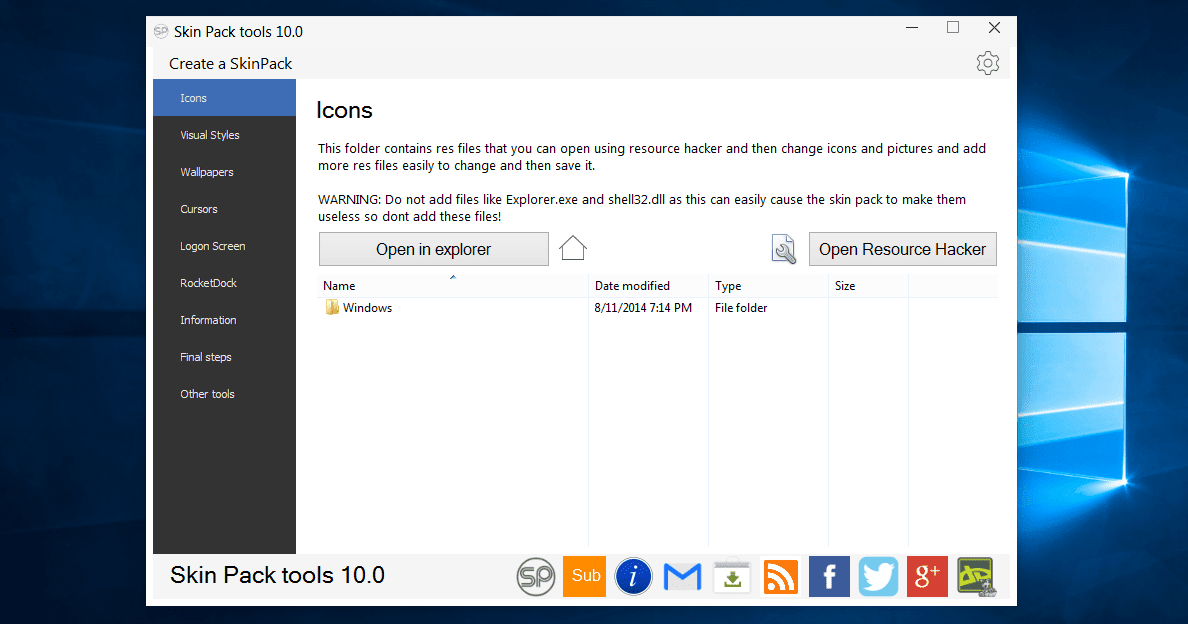Viewport: 1188px width, 624px height.
Task: Switch to Visual Styles section
Action: (224, 135)
